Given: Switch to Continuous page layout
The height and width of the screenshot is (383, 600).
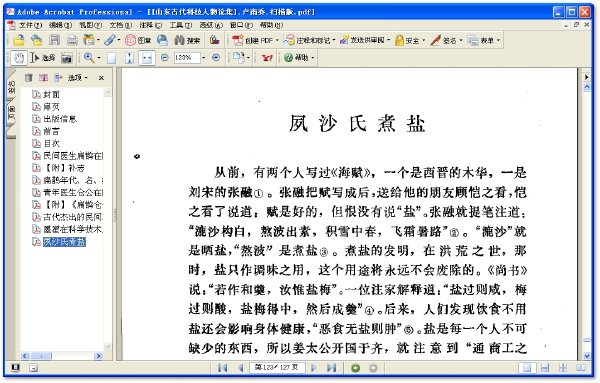Looking at the screenshot, I should (545, 368).
